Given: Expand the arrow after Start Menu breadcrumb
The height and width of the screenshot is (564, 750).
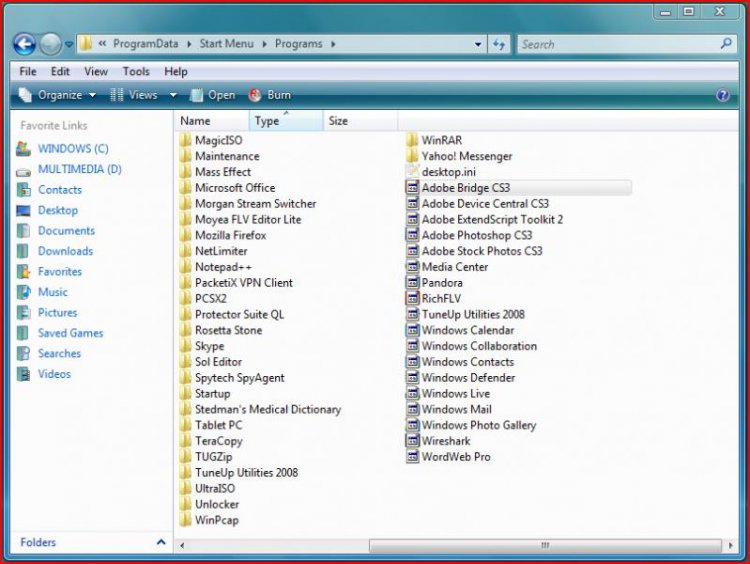Looking at the screenshot, I should click(265, 44).
